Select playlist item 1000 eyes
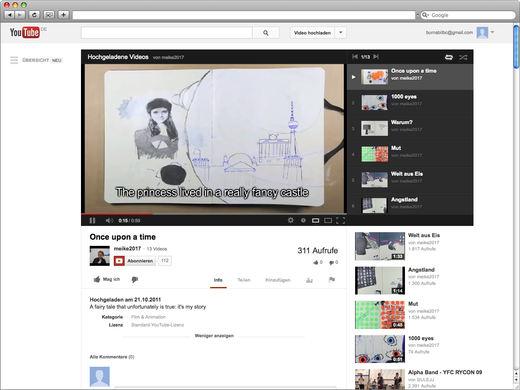Screen dimensions: 520x390 (410, 103)
